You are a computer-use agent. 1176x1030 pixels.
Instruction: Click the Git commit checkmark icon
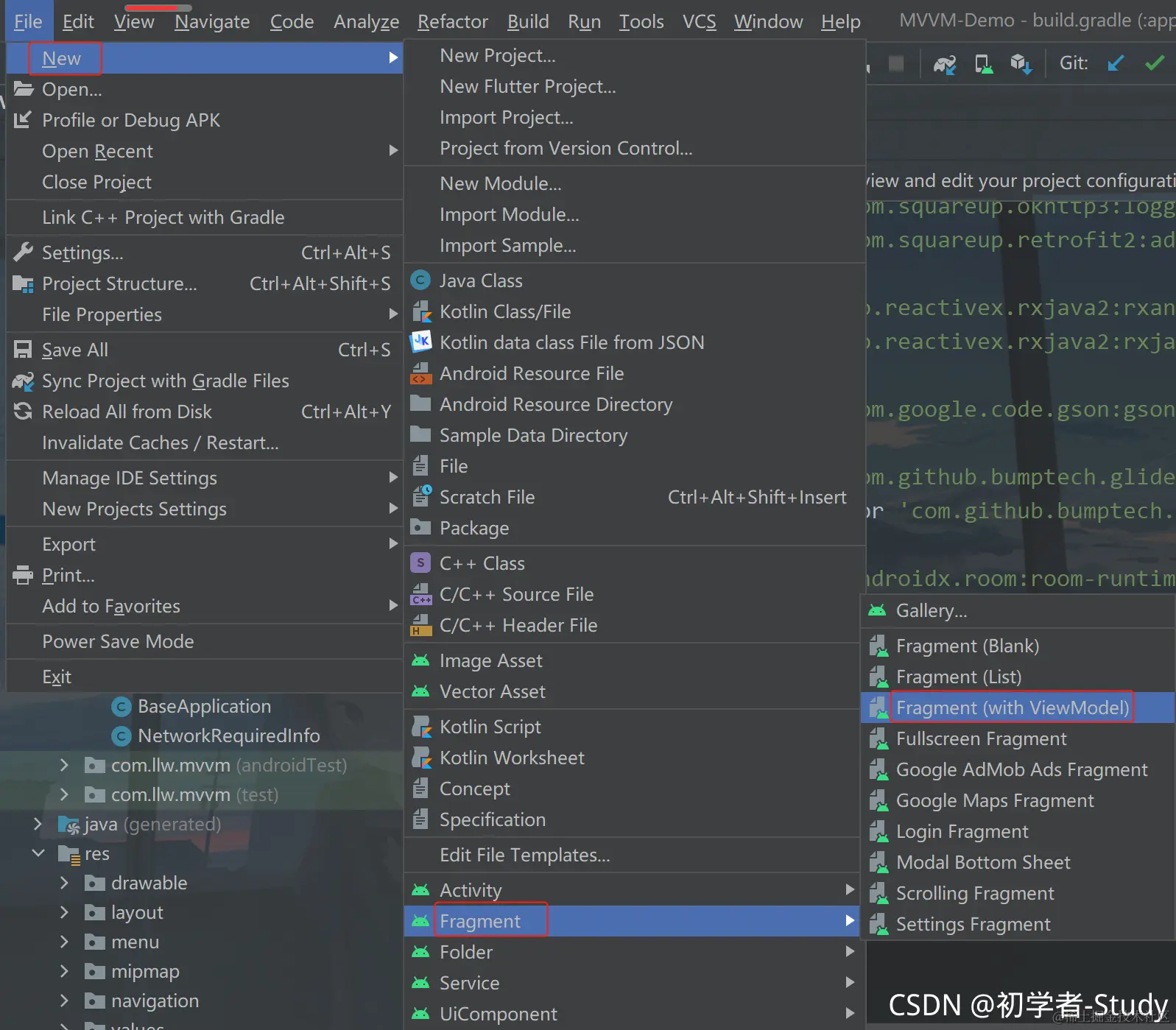[x=1155, y=63]
